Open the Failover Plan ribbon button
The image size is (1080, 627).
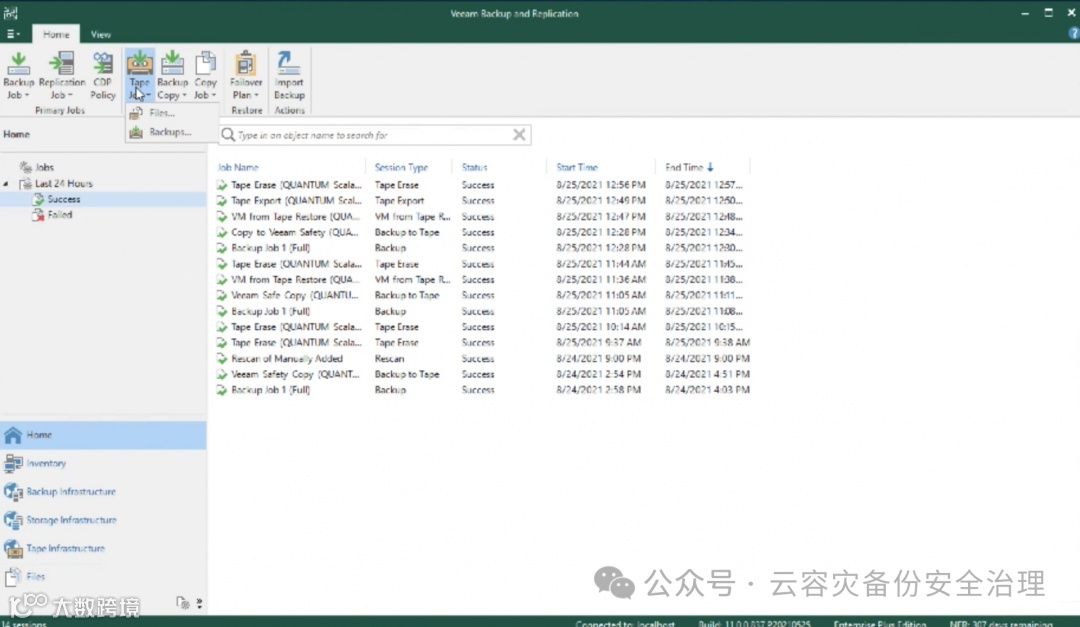(x=246, y=75)
